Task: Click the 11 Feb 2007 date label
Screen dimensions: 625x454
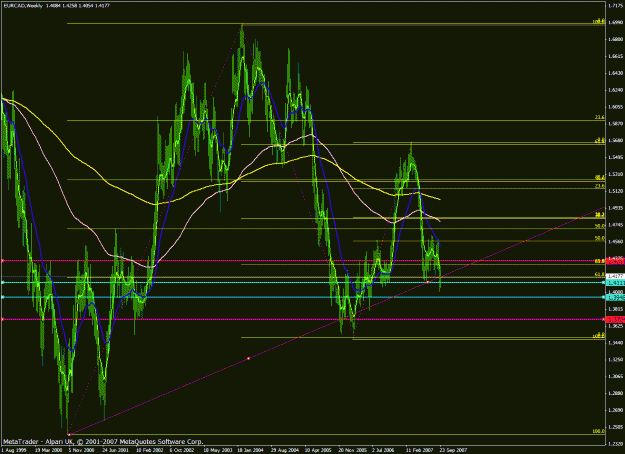Action: point(420,450)
